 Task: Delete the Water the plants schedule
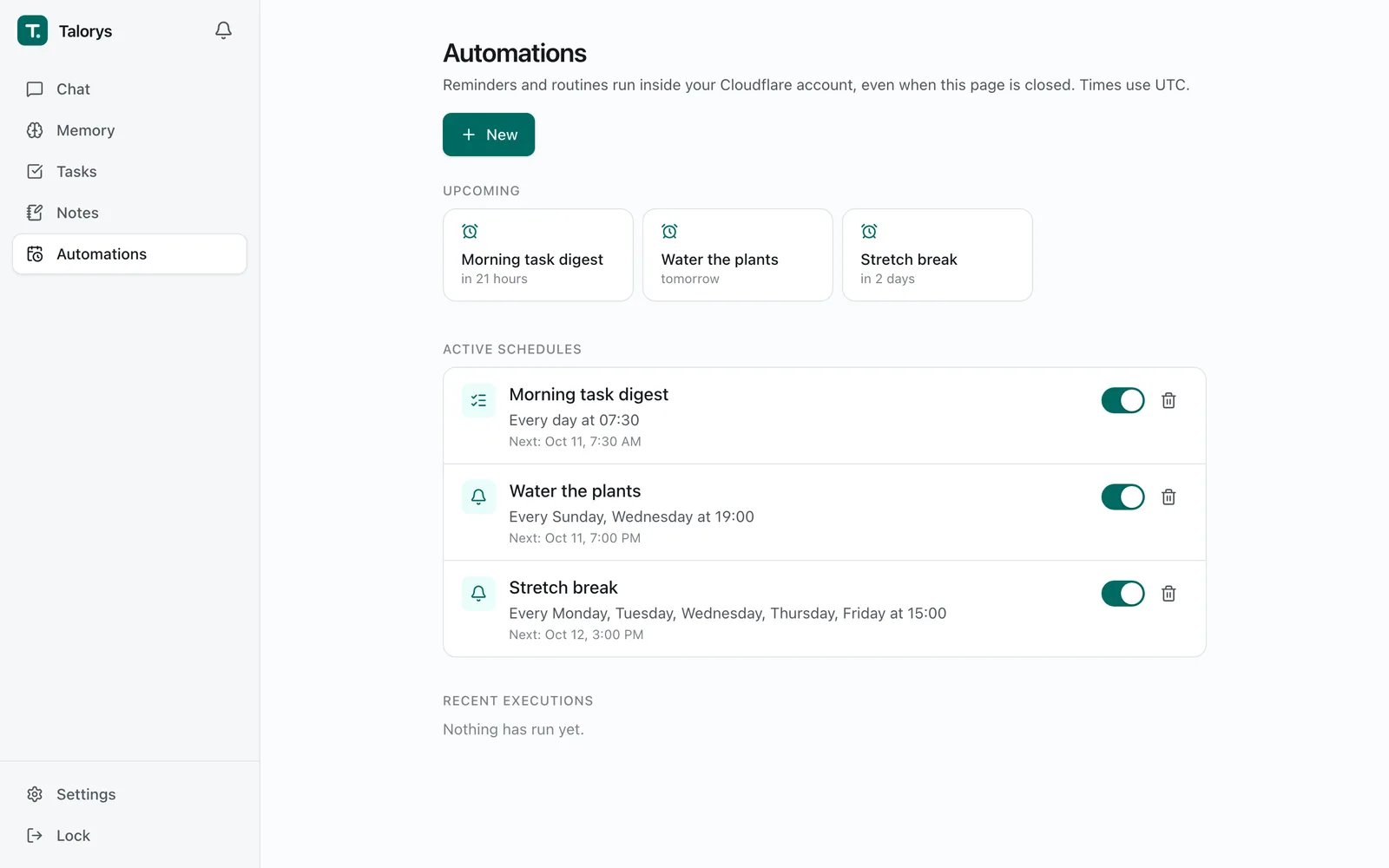click(x=1168, y=496)
